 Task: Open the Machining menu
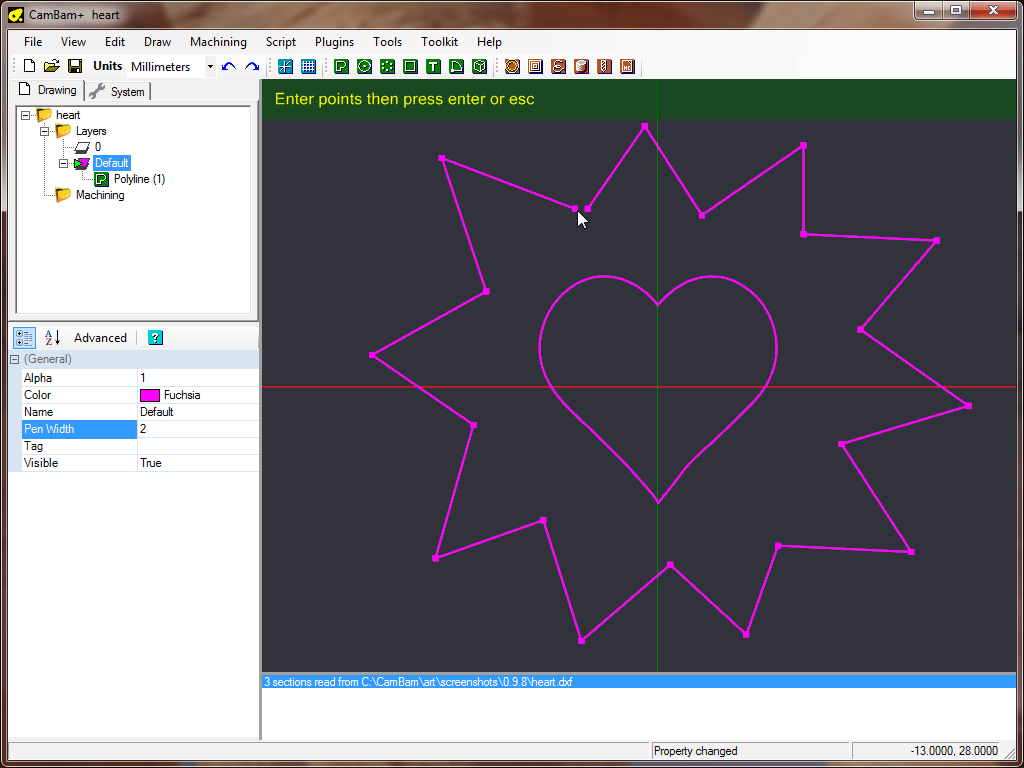coord(218,42)
